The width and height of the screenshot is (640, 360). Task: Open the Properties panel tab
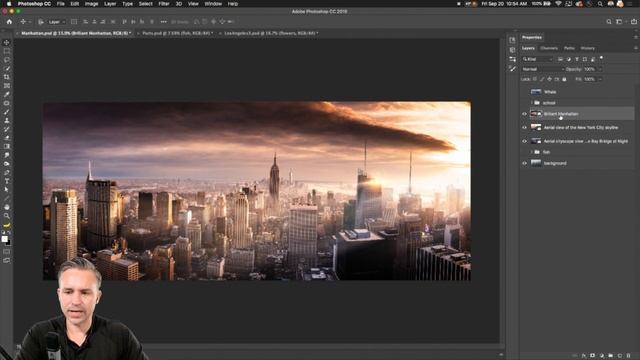[532, 37]
